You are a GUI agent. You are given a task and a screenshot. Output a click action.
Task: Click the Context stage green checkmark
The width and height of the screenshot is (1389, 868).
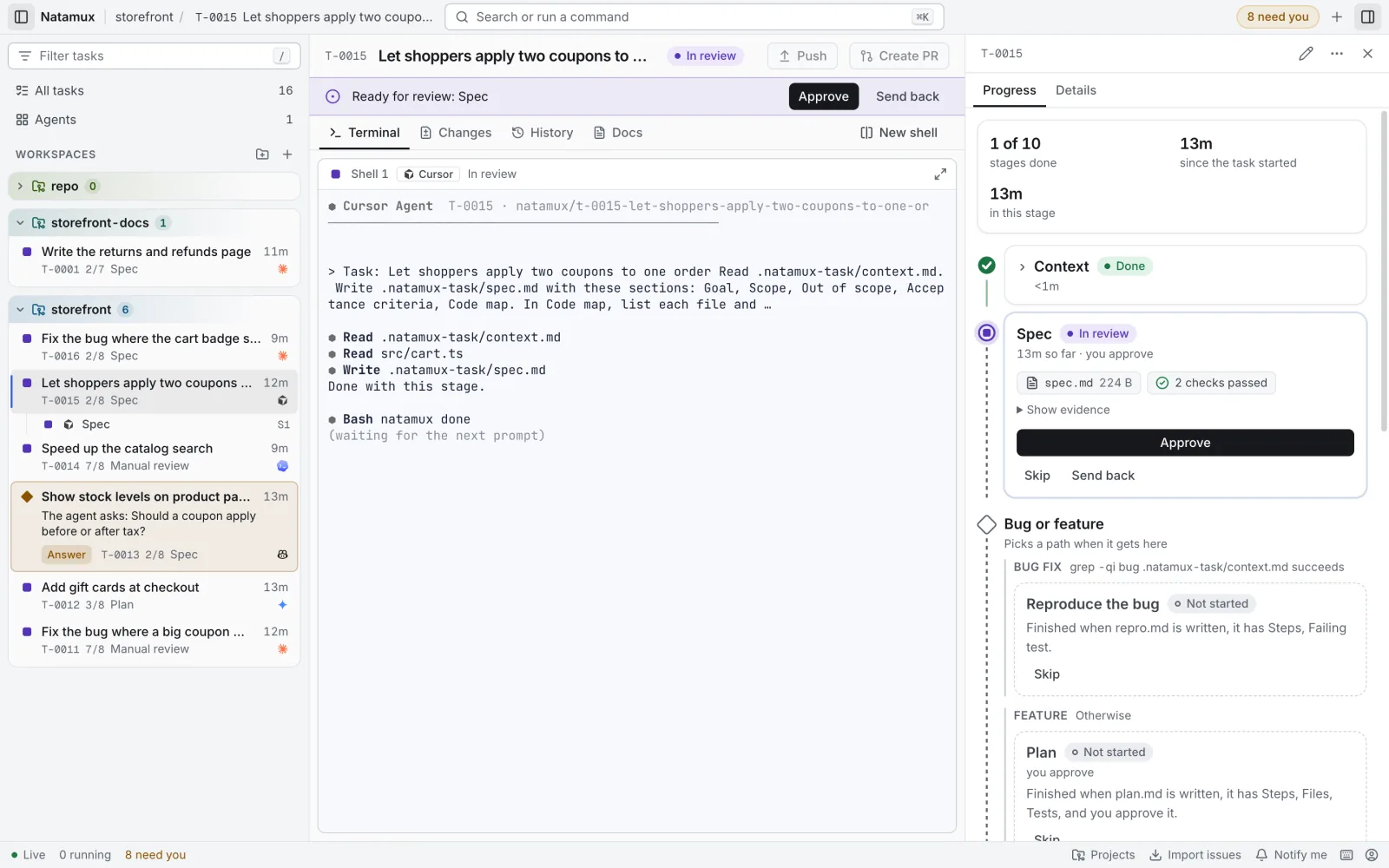pos(986,266)
